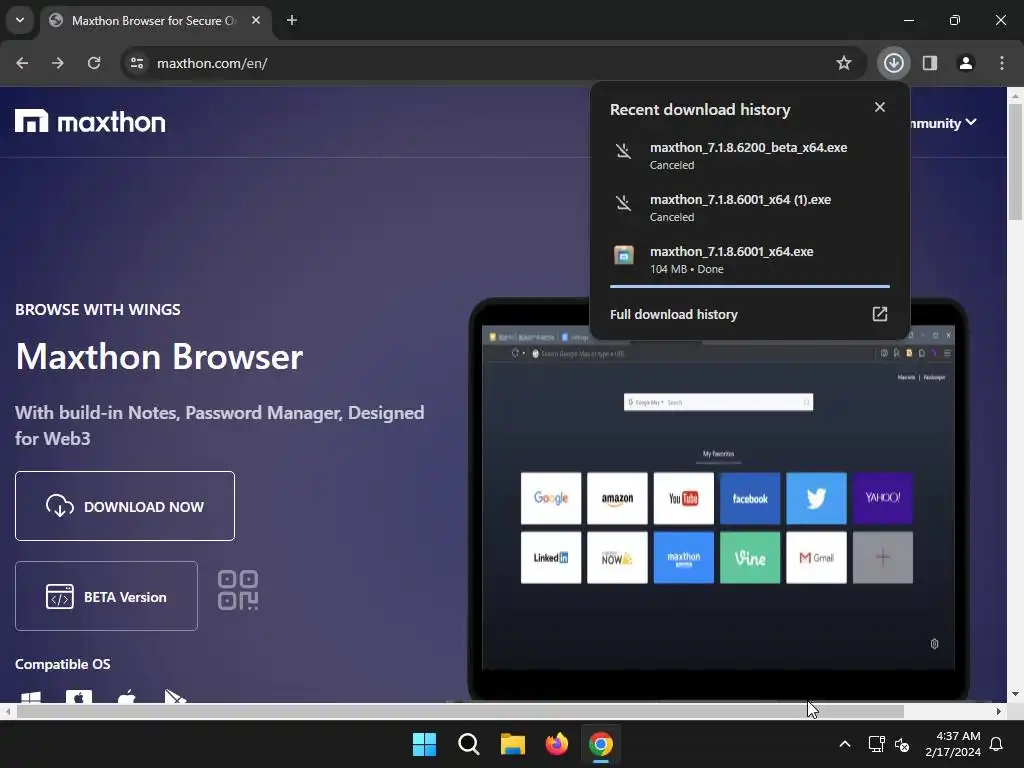Reload the maxthon.com page
The width and height of the screenshot is (1024, 768).
click(x=94, y=63)
